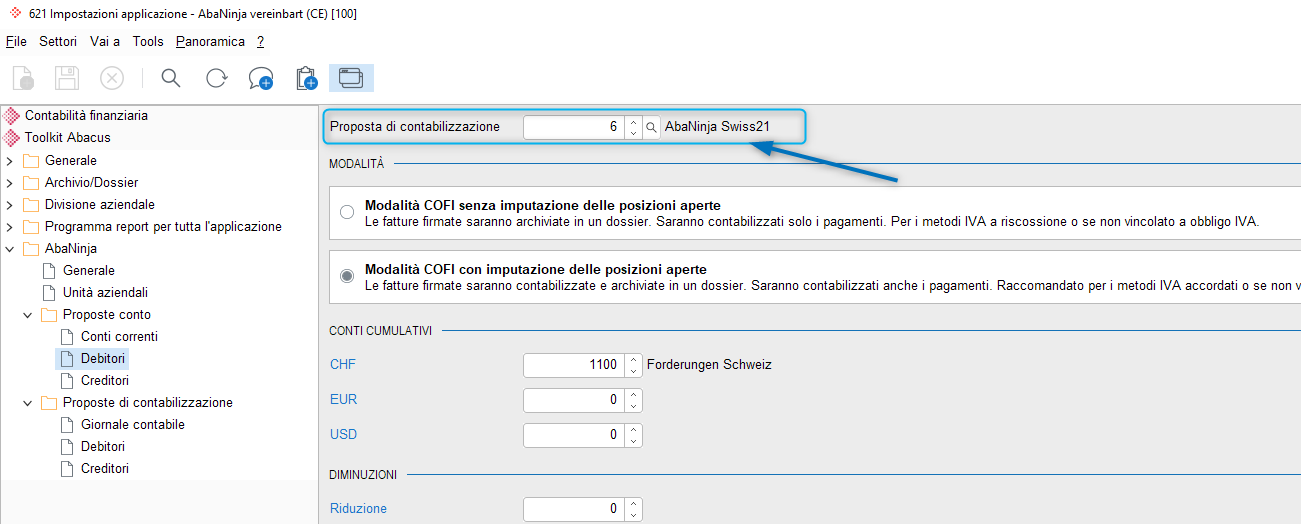
Task: Click the Save diskette toolbar icon
Action: 67,78
